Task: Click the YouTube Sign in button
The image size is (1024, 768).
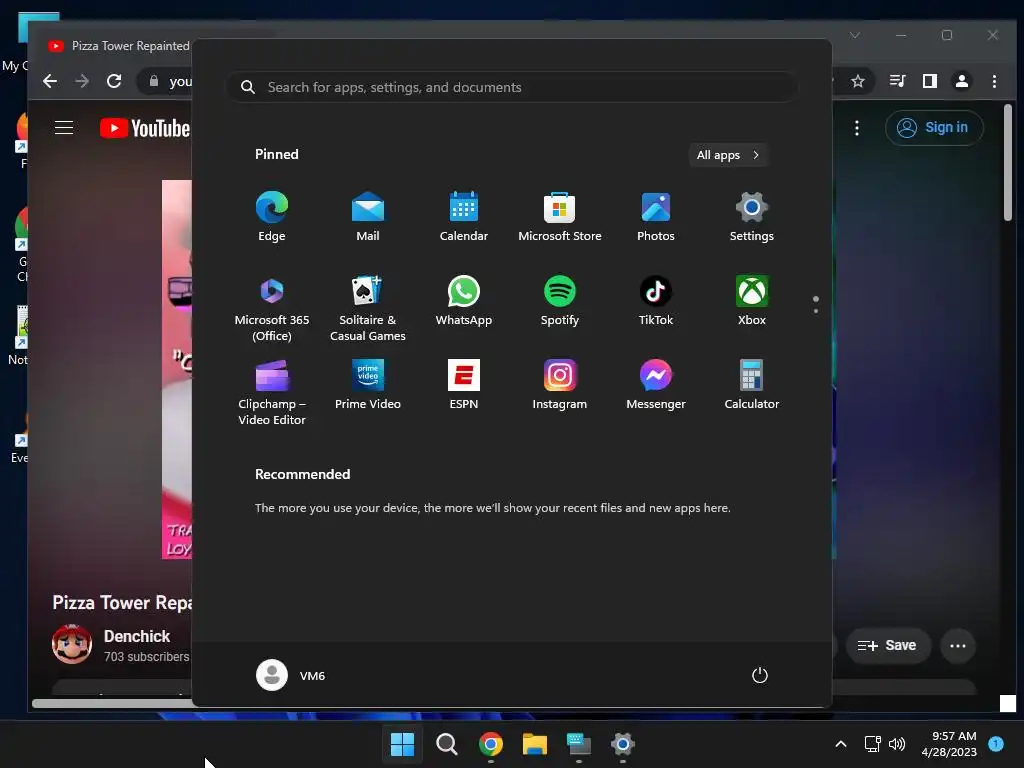Action: coord(934,127)
